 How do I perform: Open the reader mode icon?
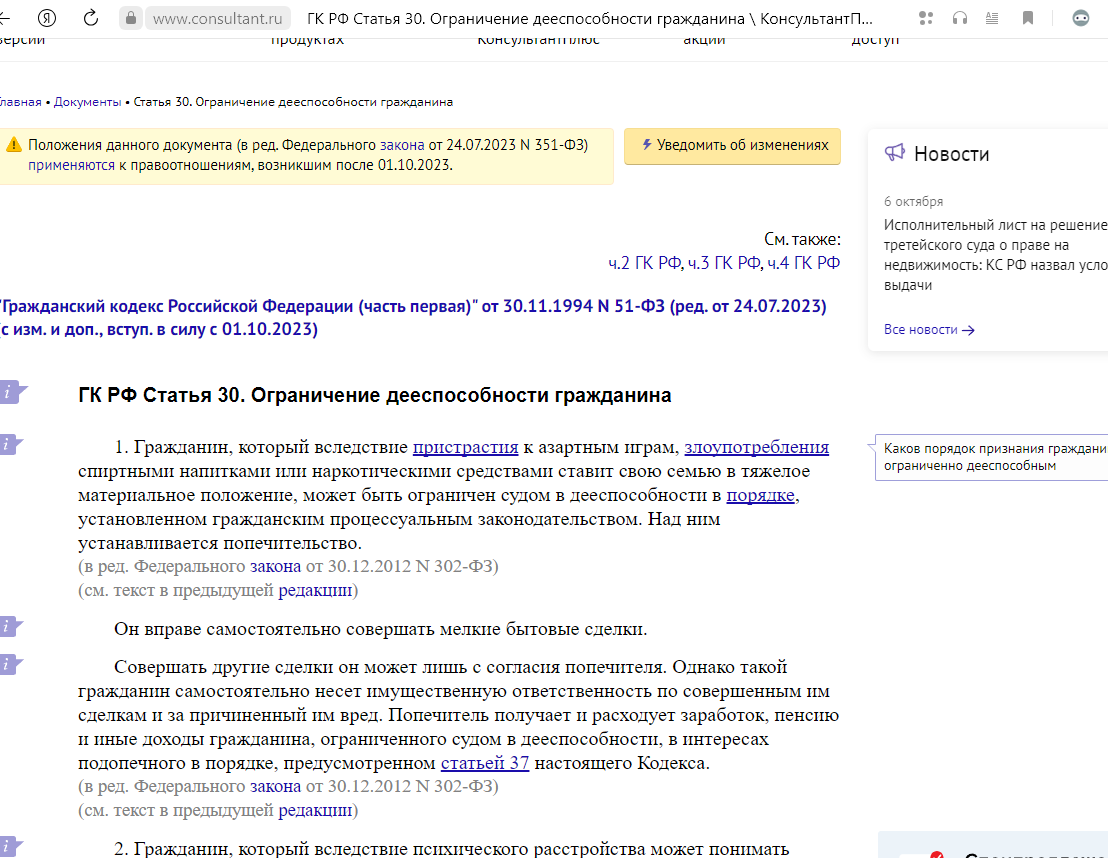pyautogui.click(x=991, y=18)
